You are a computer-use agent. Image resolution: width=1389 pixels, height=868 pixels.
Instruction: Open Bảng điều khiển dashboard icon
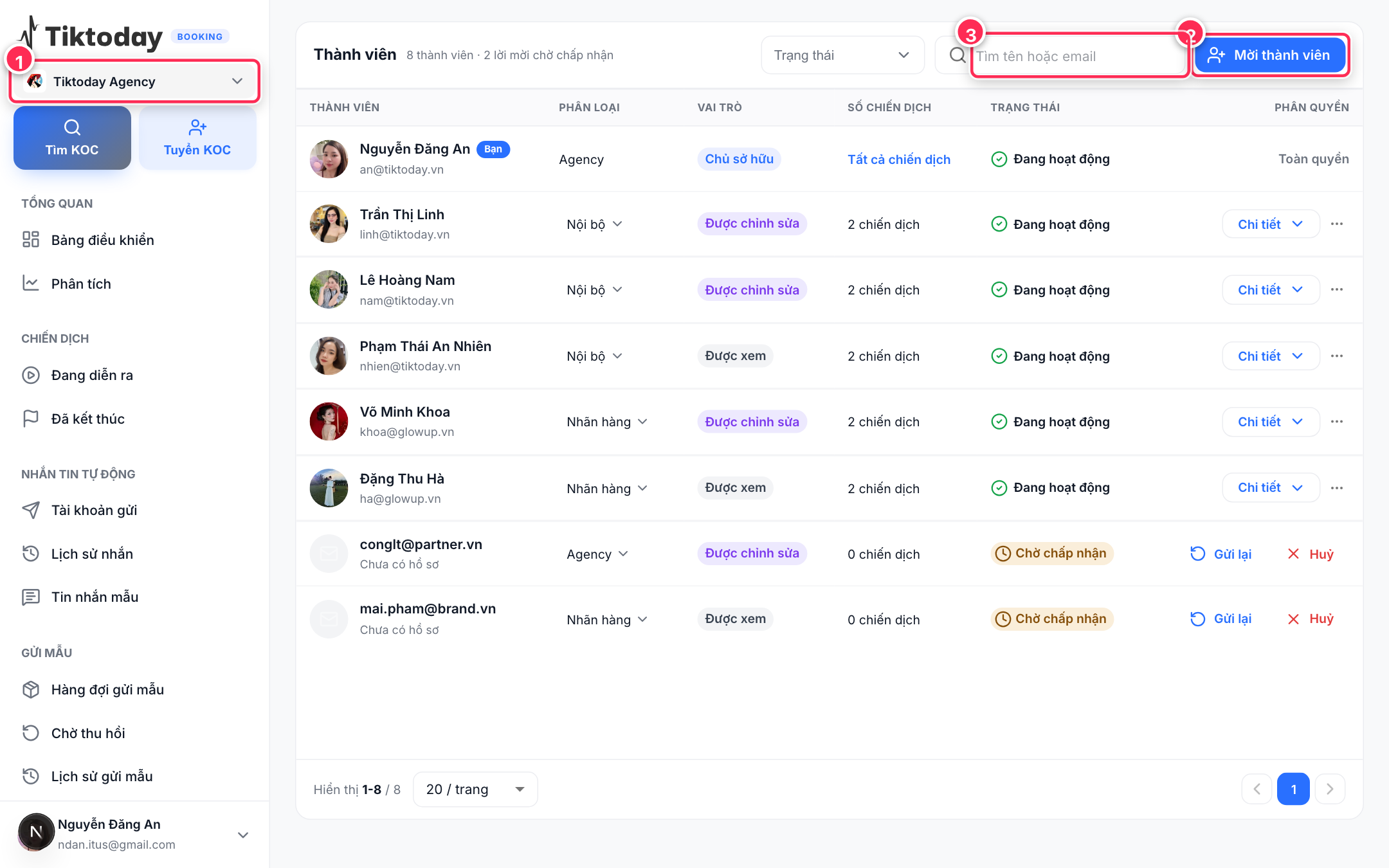(x=31, y=240)
